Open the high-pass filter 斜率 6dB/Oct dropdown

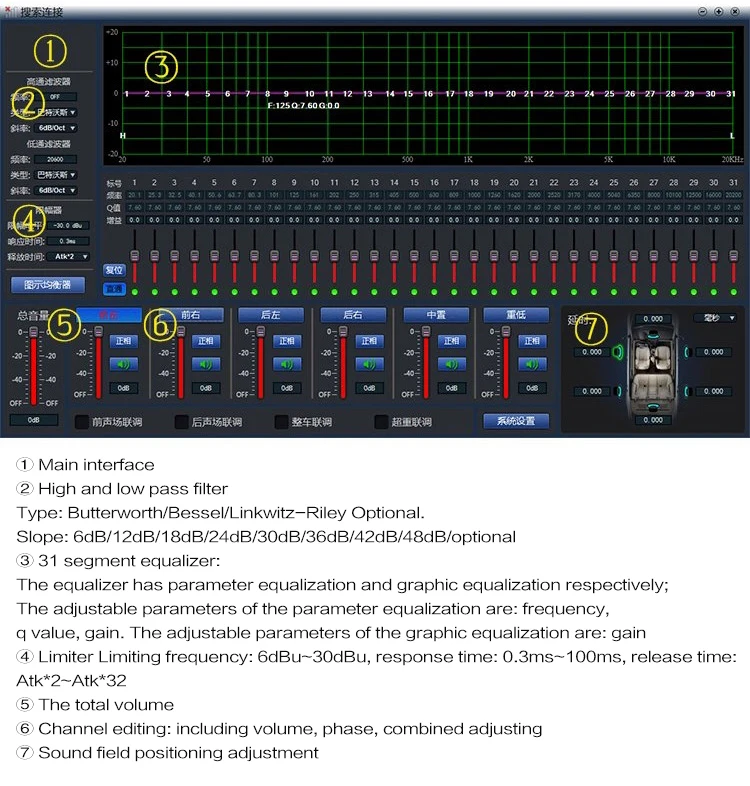[56, 128]
